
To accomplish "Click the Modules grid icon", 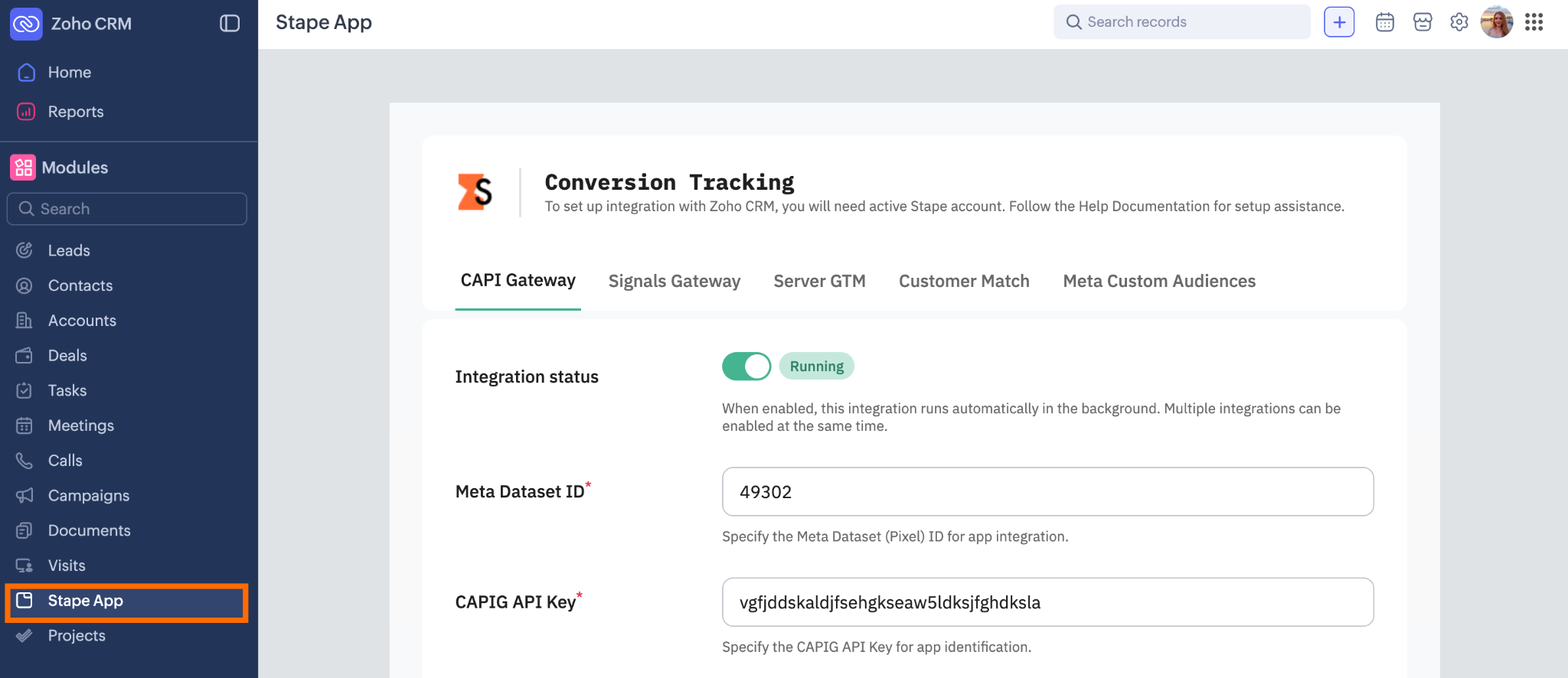I will pos(23,168).
